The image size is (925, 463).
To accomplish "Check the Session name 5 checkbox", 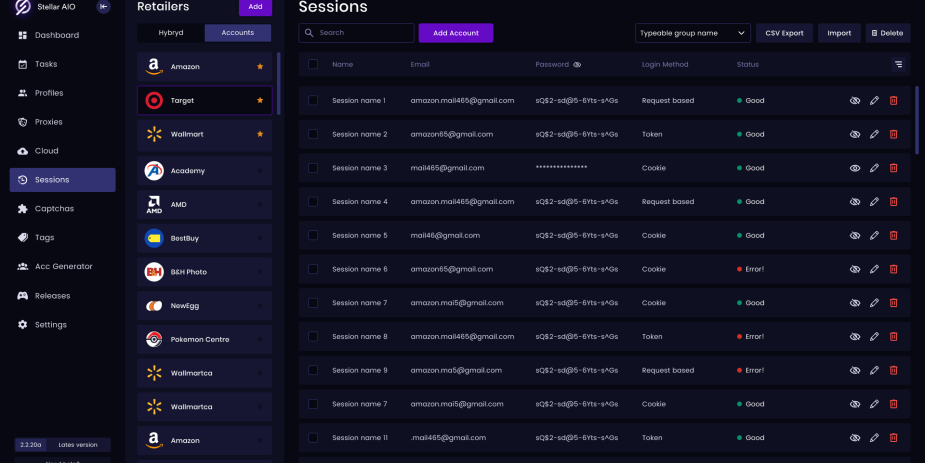I will tap(313, 235).
